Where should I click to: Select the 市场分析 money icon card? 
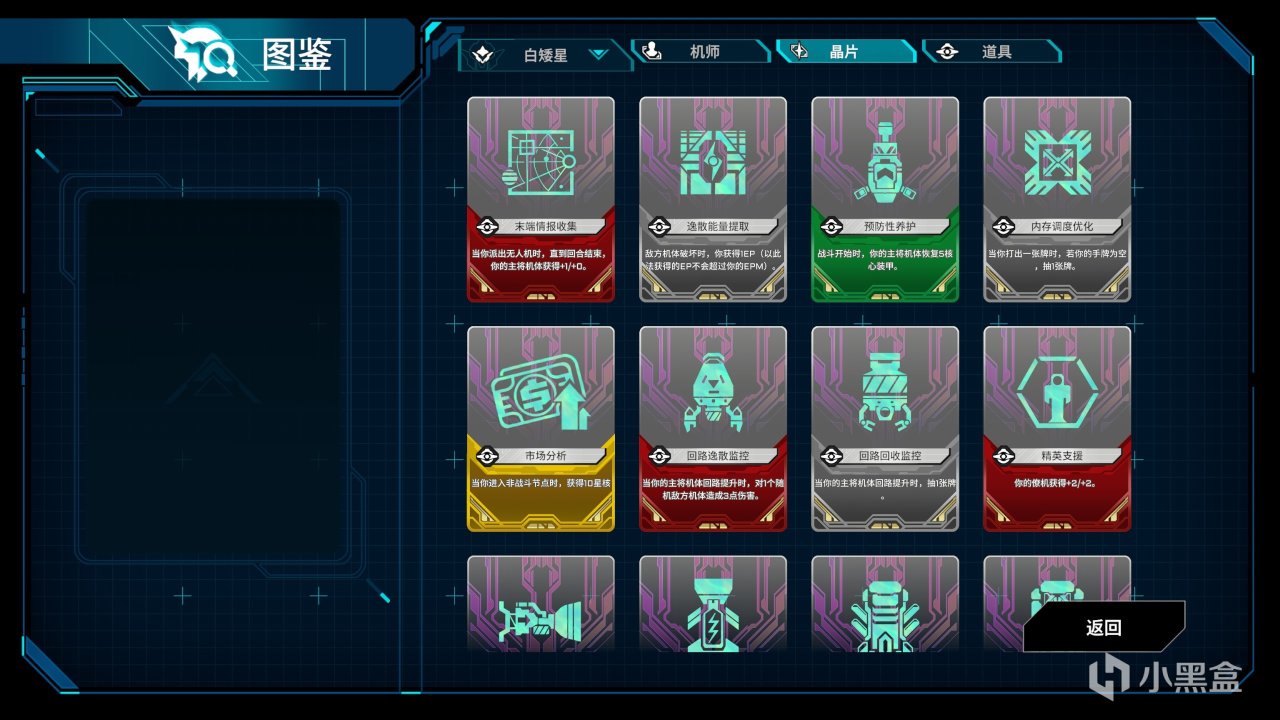click(541, 429)
